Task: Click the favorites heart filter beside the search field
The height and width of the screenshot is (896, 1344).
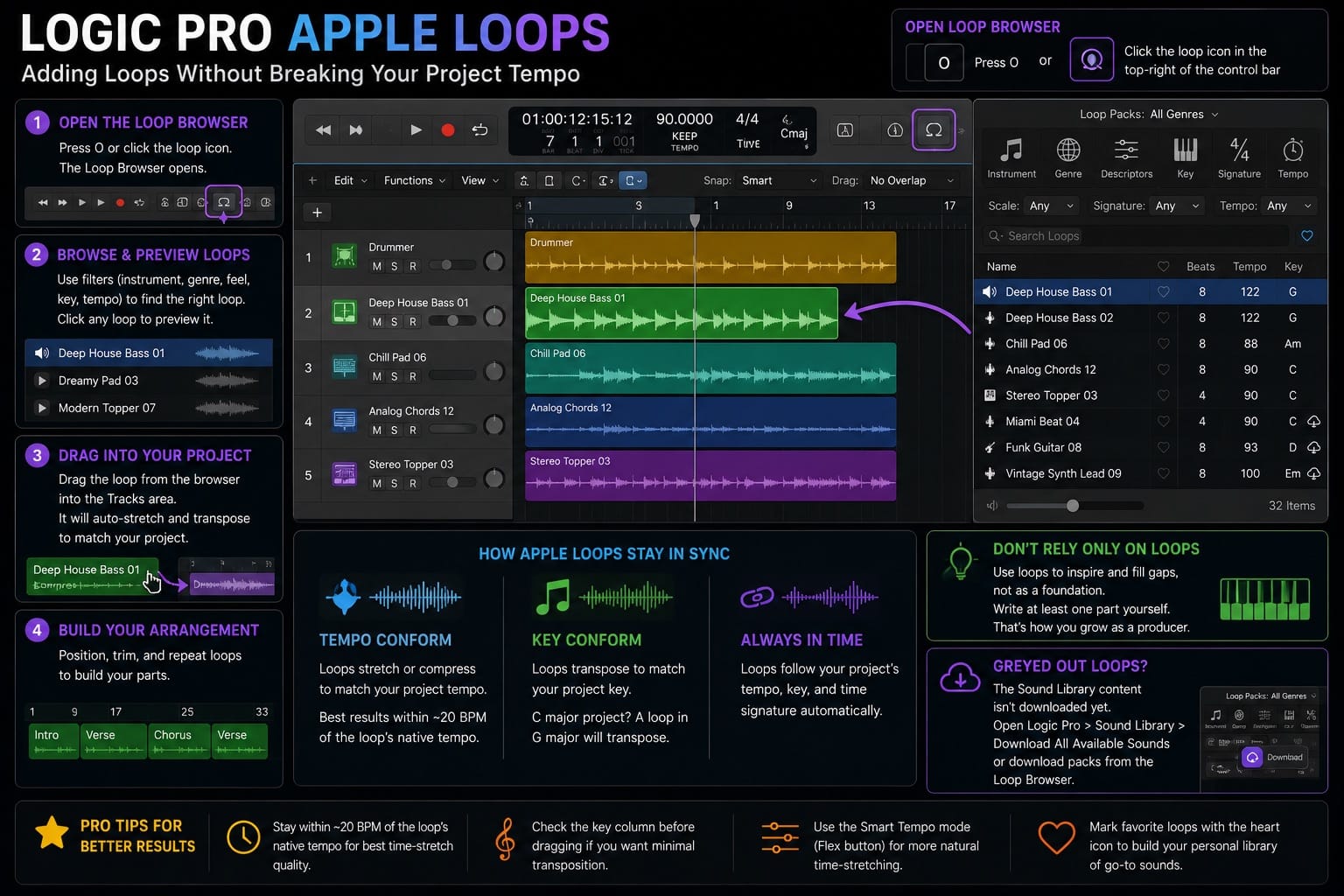Action: click(1306, 235)
